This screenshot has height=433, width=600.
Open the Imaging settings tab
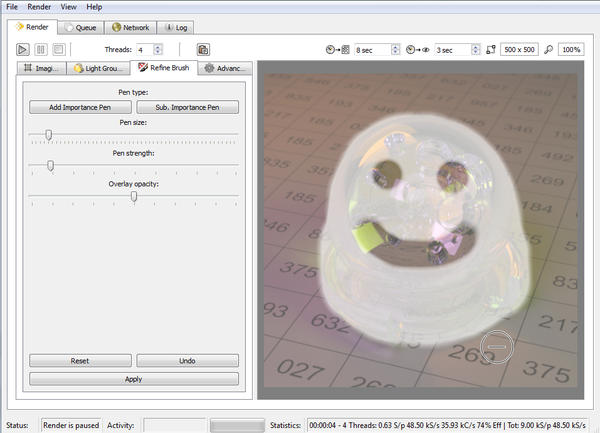click(x=42, y=68)
